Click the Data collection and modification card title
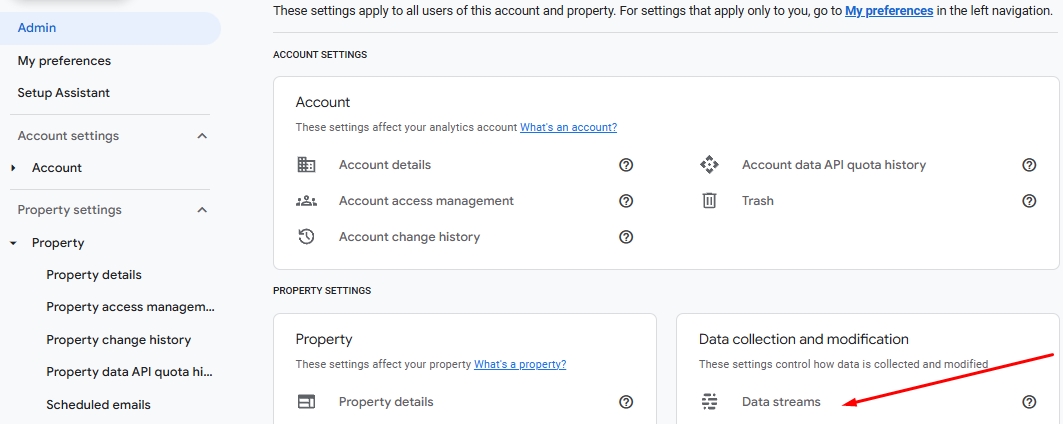The height and width of the screenshot is (424, 1063). (x=803, y=339)
